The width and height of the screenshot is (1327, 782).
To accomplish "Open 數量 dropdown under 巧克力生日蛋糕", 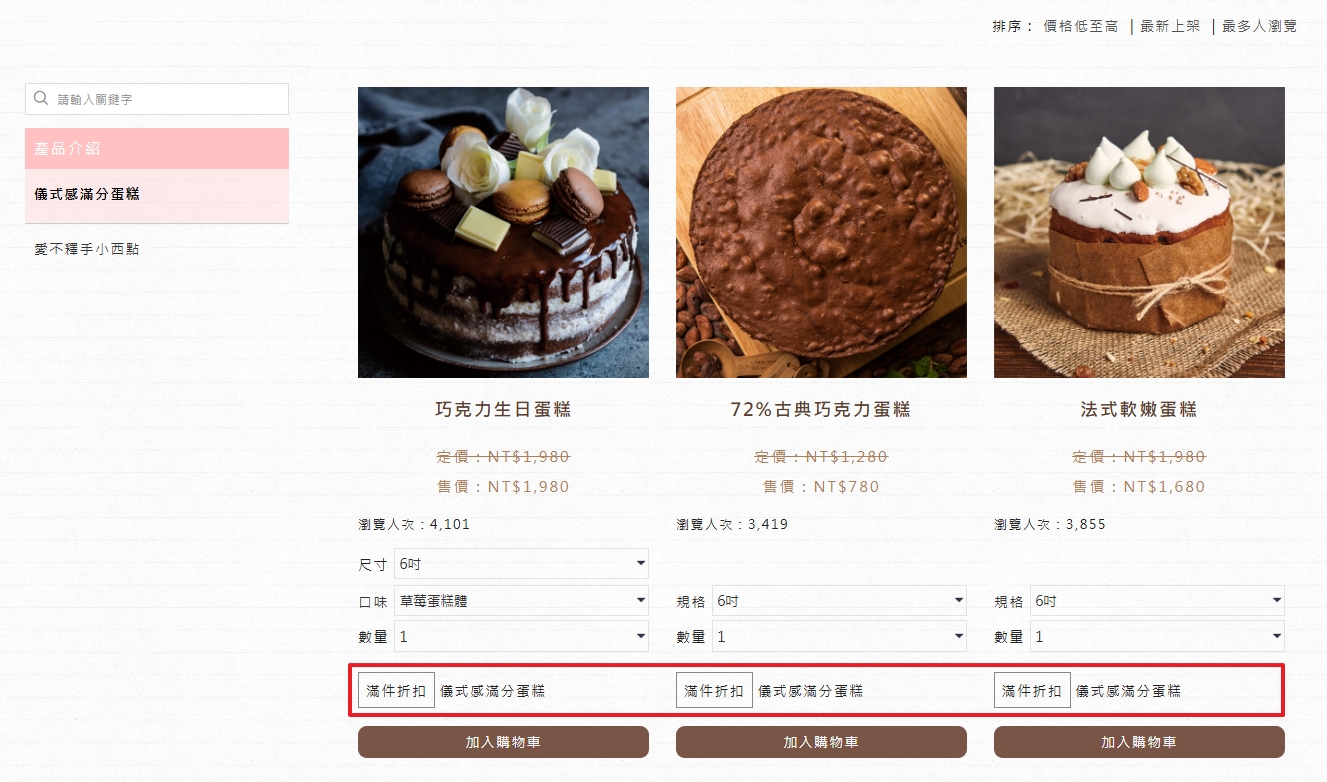I will 521,636.
